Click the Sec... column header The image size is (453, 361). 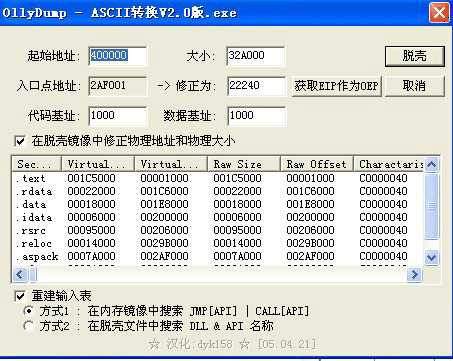[x=37, y=164]
